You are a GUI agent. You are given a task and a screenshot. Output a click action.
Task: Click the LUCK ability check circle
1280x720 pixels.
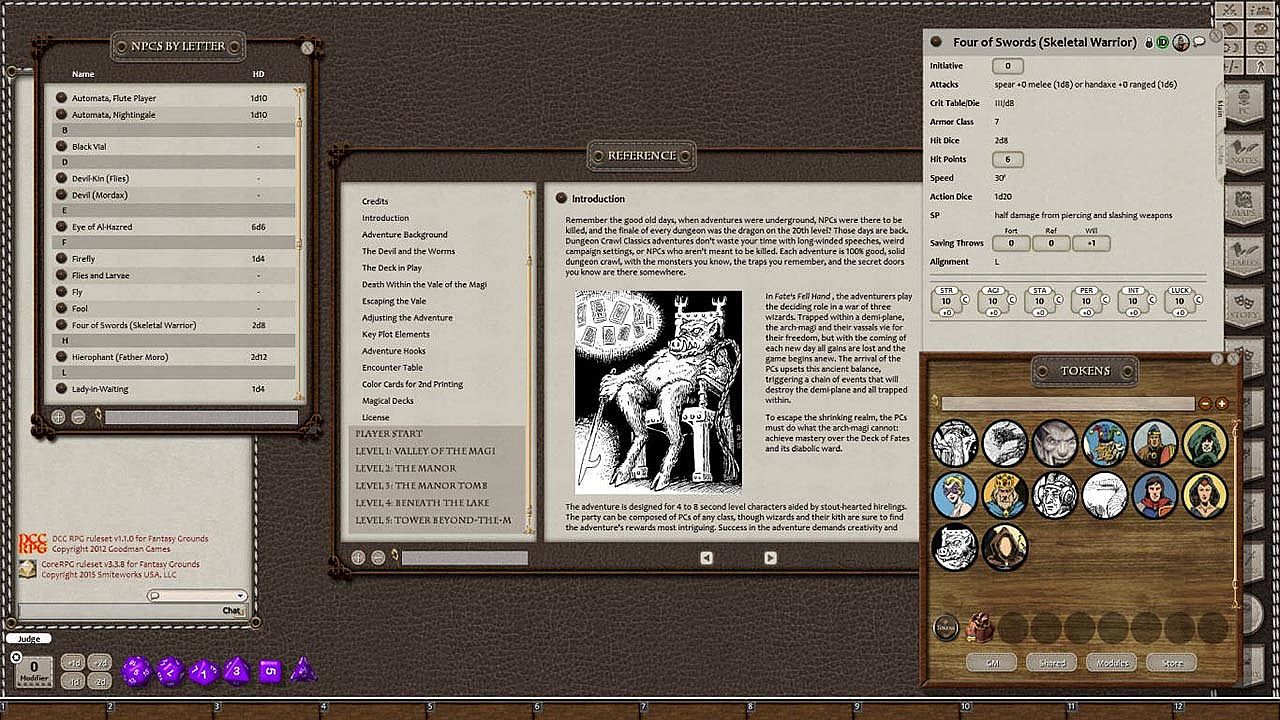pos(1198,300)
